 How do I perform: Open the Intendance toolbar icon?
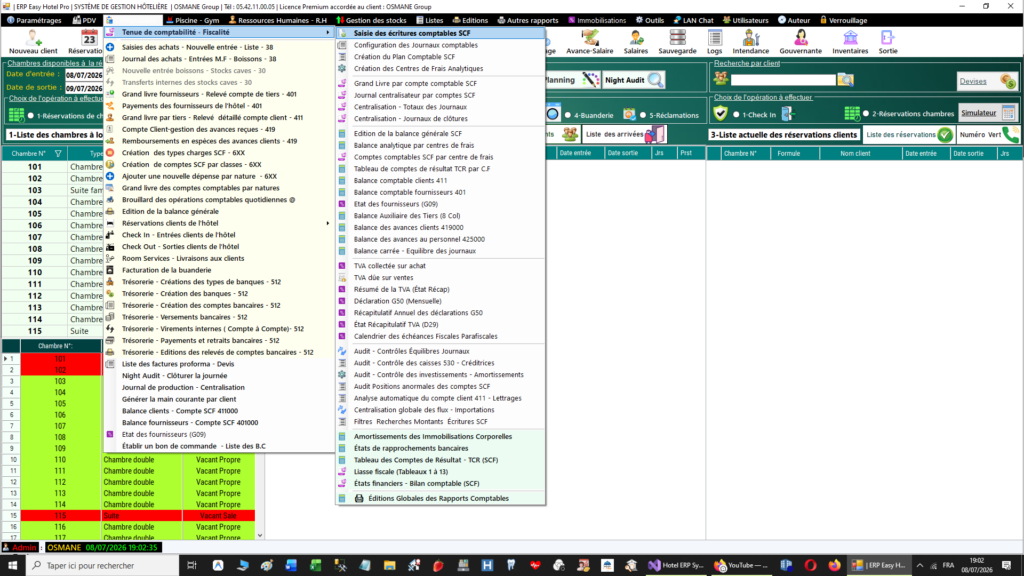[750, 42]
